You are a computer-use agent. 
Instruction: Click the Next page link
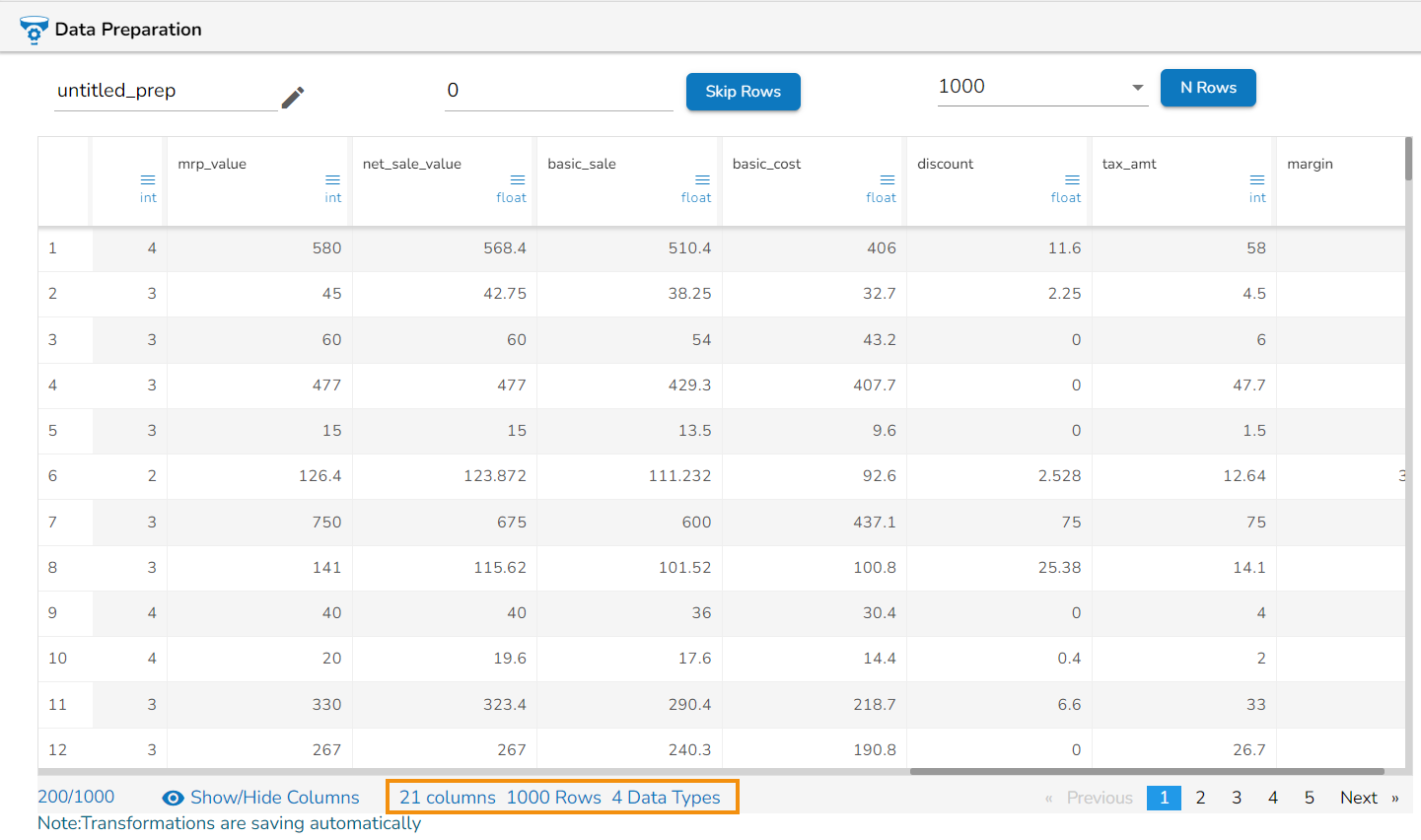pos(1358,798)
